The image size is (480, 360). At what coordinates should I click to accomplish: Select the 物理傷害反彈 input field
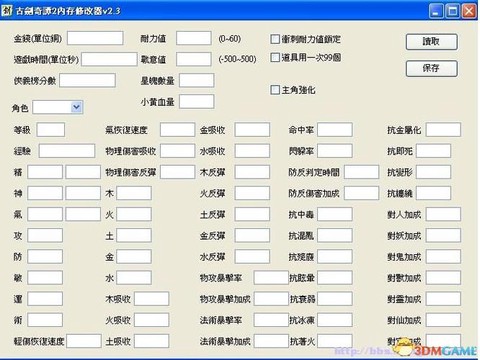177,172
